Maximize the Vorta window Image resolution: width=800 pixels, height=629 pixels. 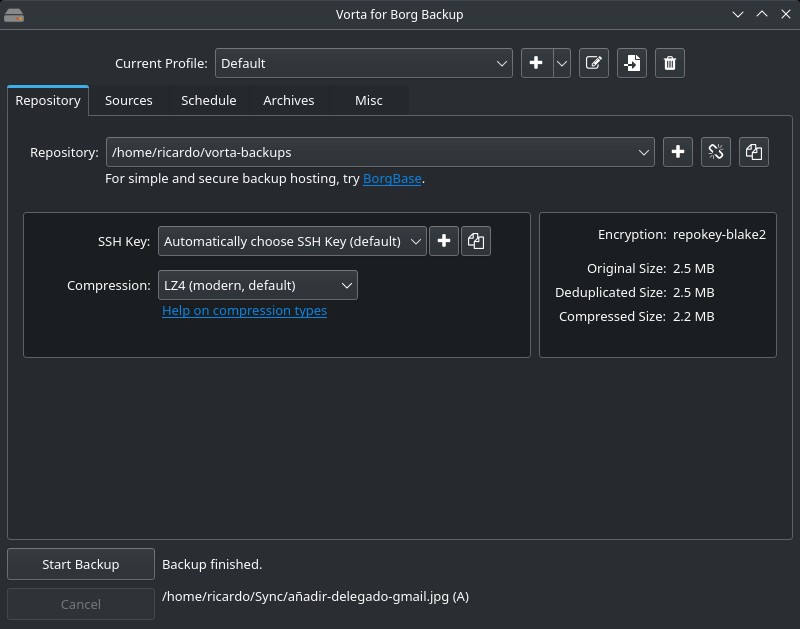click(762, 15)
